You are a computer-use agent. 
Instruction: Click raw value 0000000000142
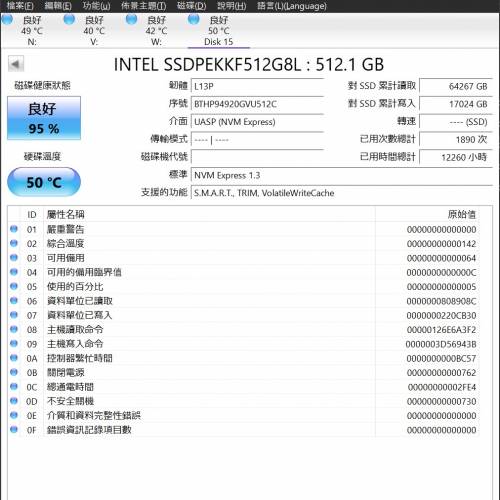tap(441, 244)
